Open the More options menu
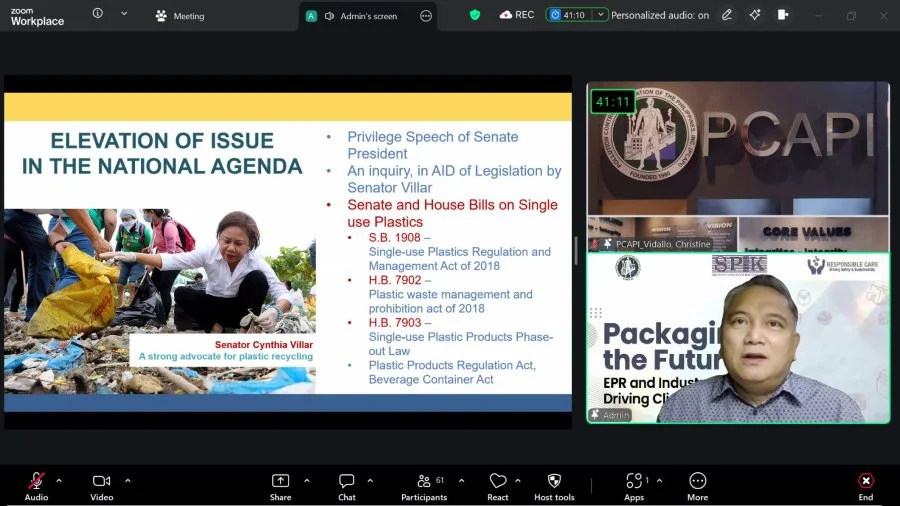The image size is (900, 506). click(x=697, y=486)
